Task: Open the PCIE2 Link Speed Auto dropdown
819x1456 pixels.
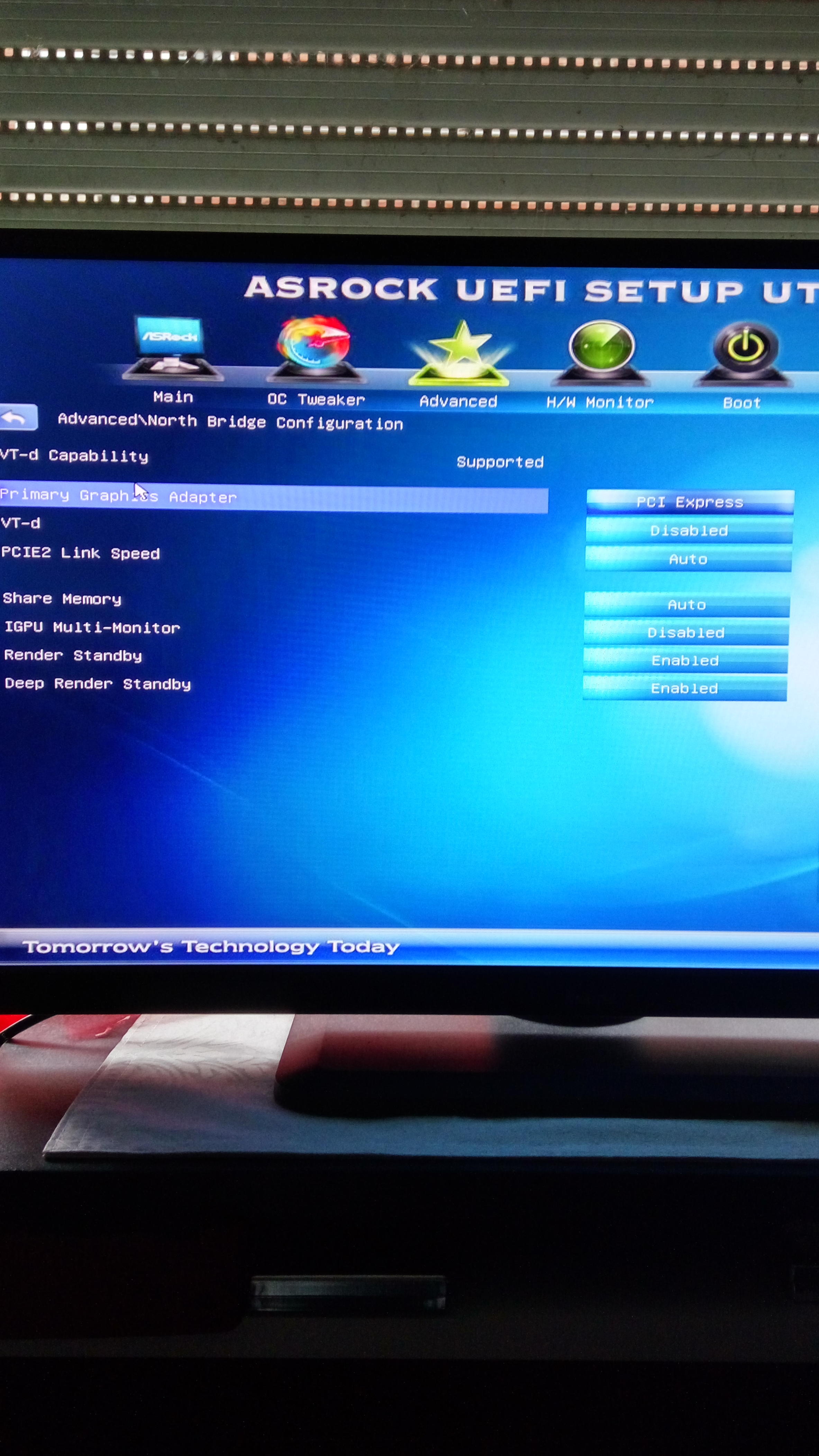Action: coord(688,559)
